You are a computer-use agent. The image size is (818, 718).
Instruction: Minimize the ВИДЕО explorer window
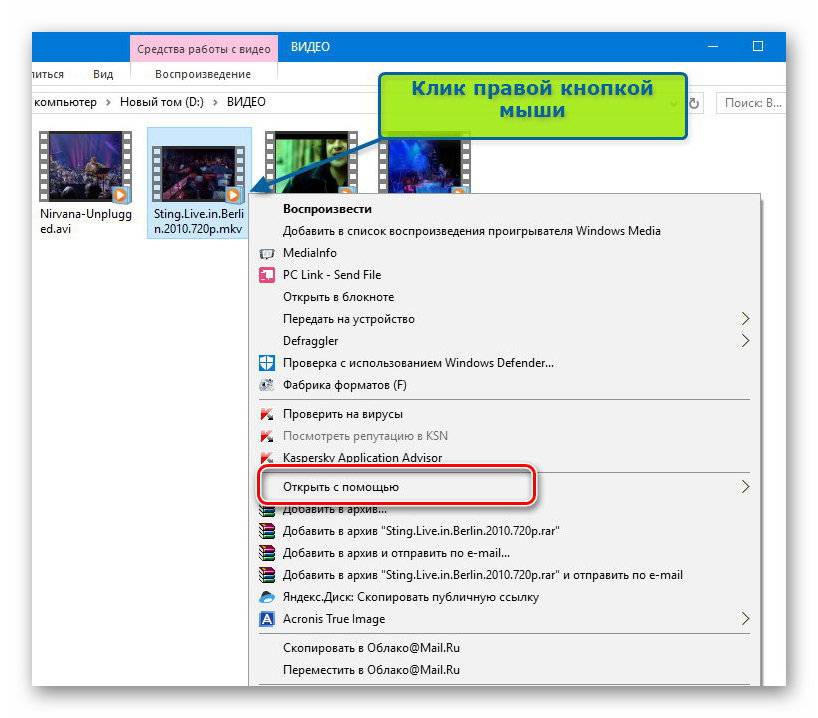713,46
